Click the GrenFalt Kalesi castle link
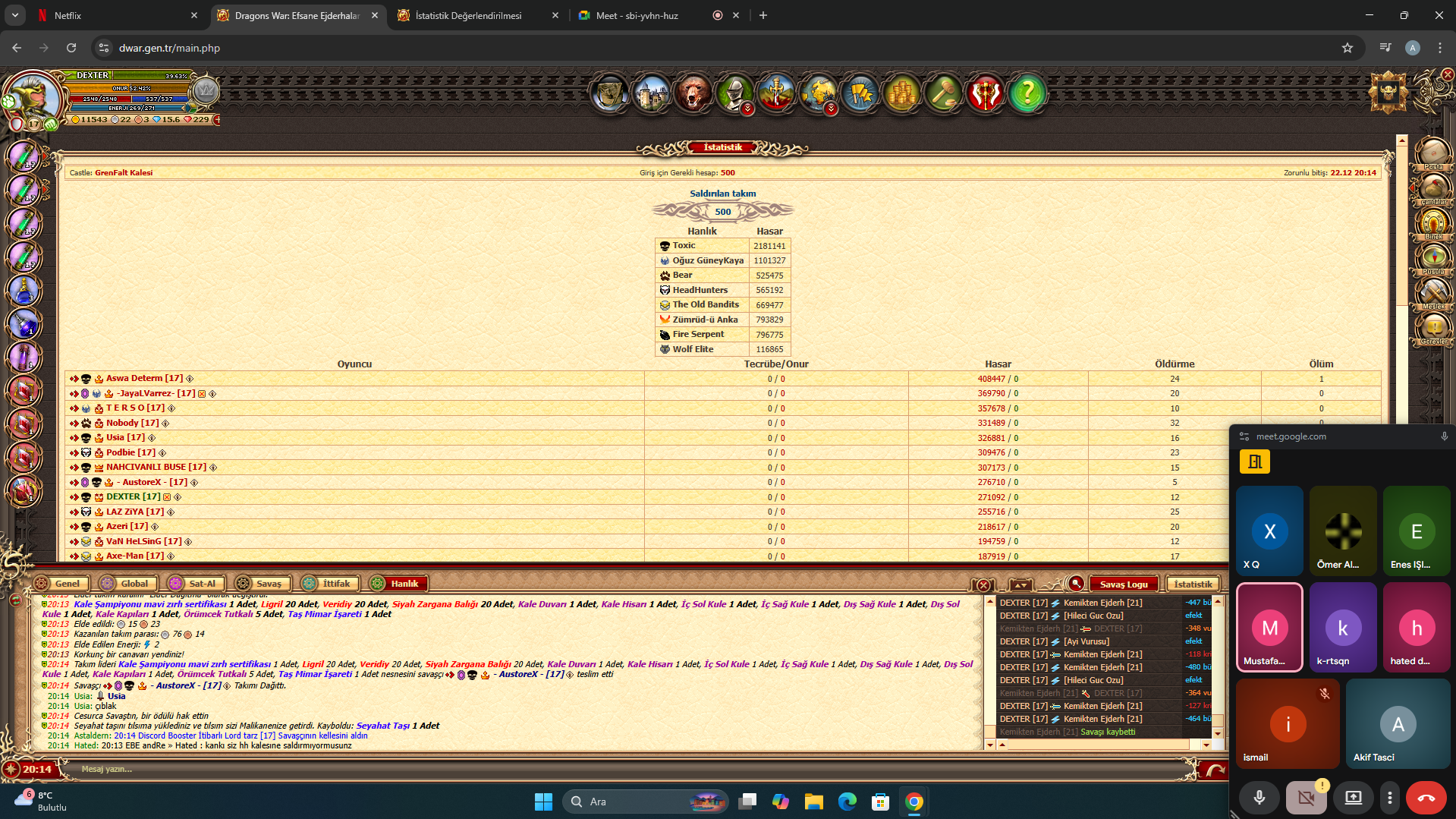Image resolution: width=1456 pixels, height=819 pixels. click(124, 173)
